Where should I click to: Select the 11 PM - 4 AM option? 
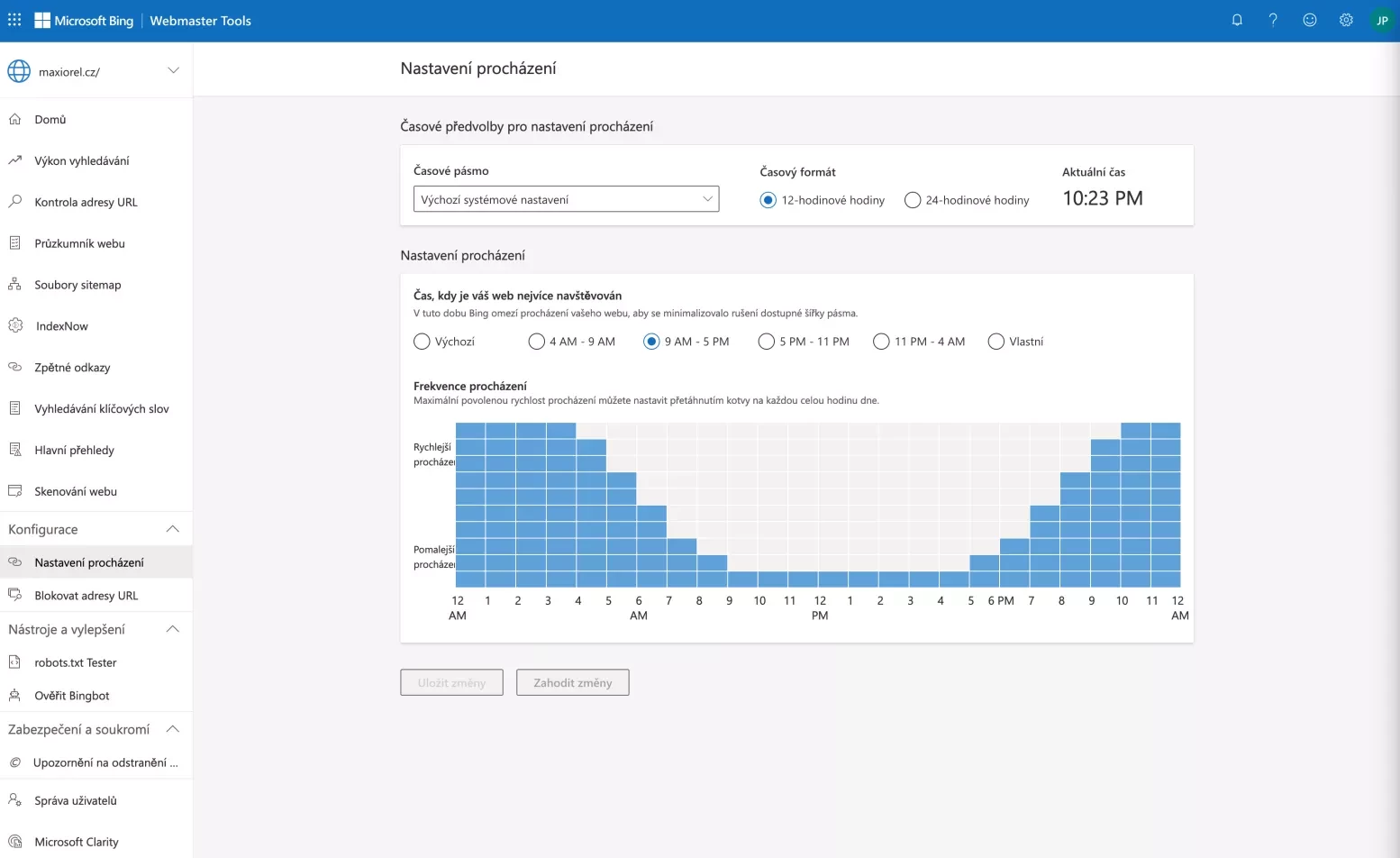[x=881, y=342]
